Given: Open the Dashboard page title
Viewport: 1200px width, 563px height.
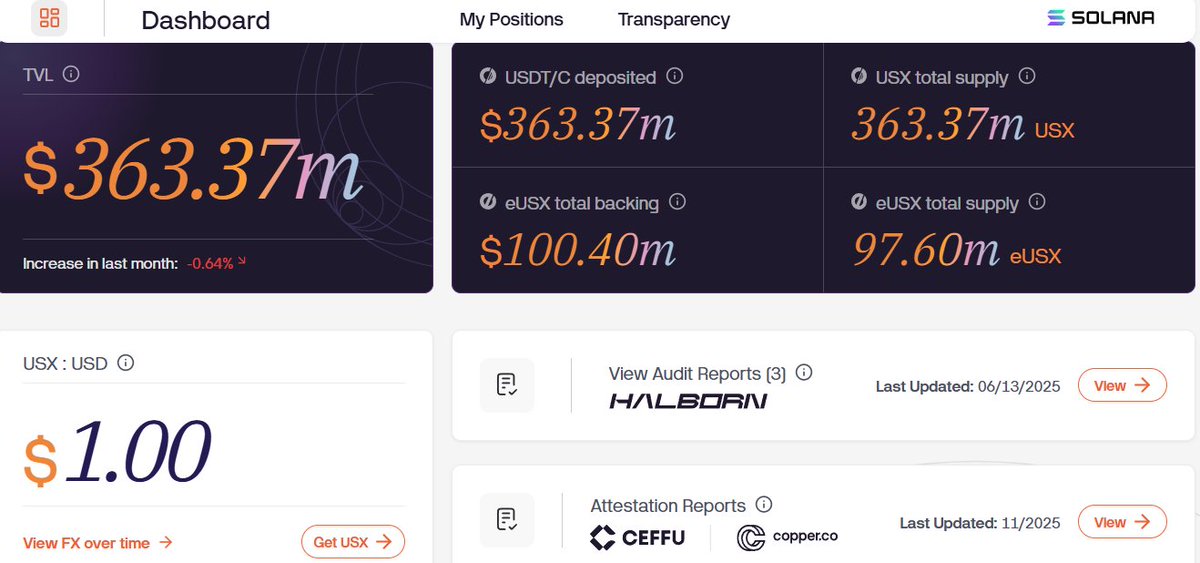Looking at the screenshot, I should click(x=206, y=20).
